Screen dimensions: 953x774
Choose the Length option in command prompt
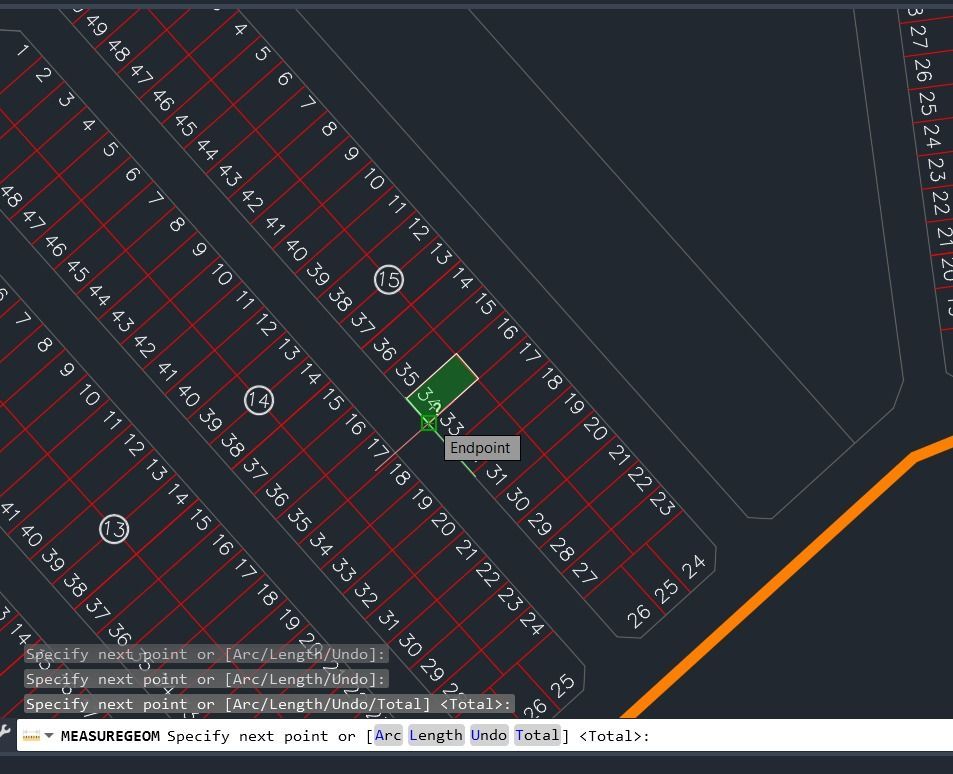point(436,736)
